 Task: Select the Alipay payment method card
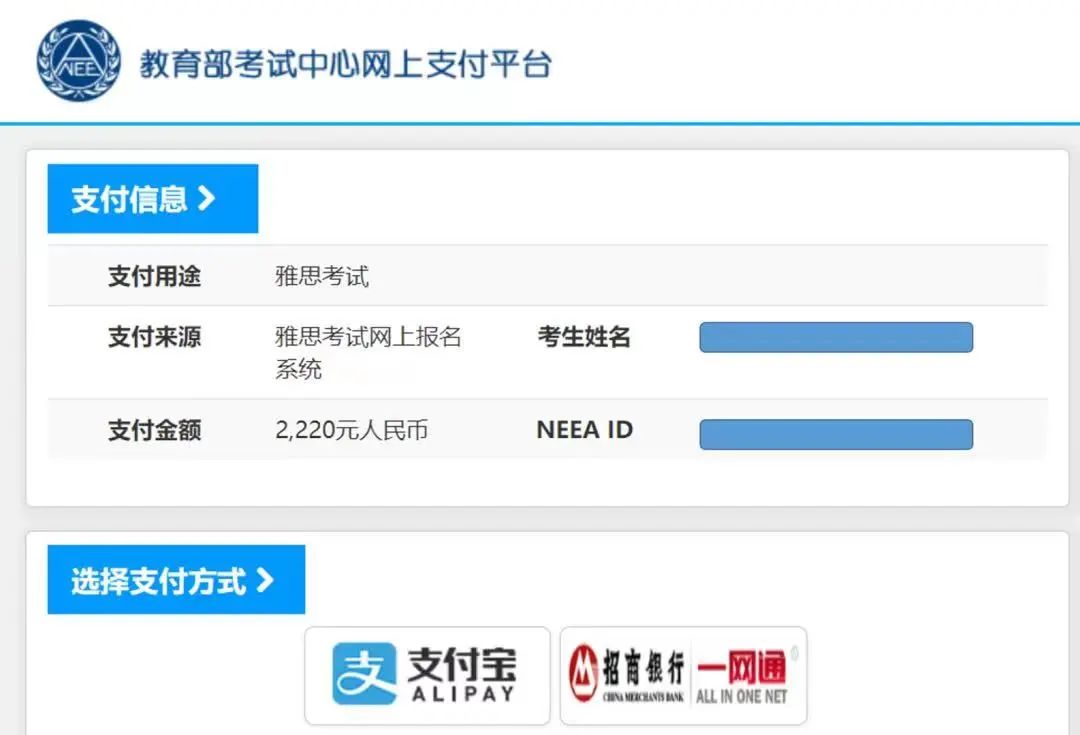[x=426, y=675]
